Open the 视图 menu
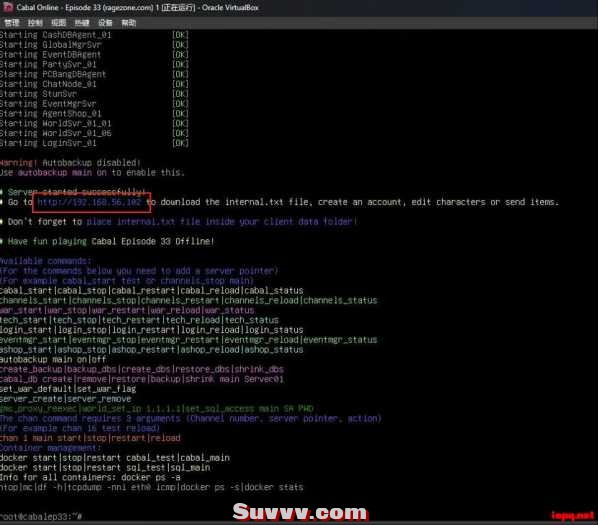This screenshot has width=598, height=525. click(x=58, y=23)
